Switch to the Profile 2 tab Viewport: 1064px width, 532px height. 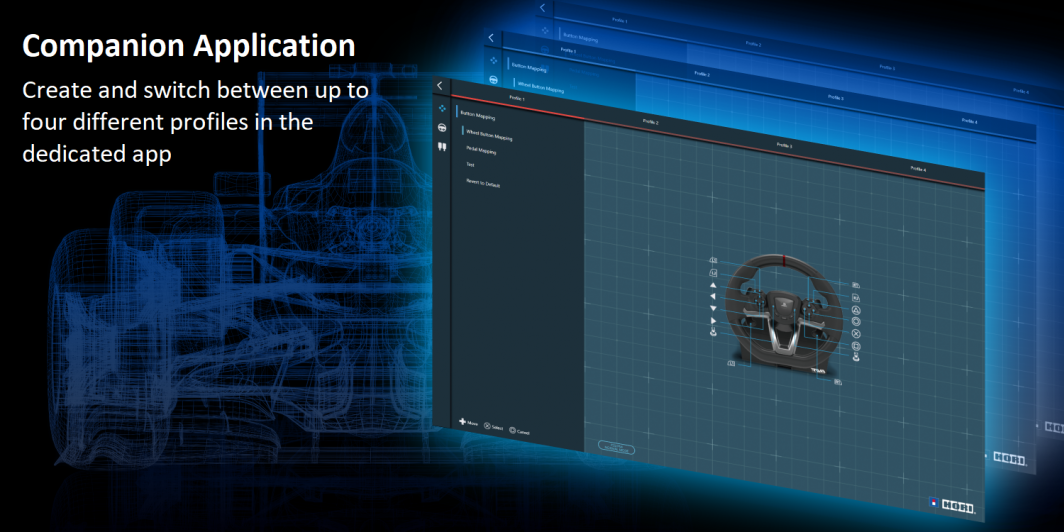(650, 122)
